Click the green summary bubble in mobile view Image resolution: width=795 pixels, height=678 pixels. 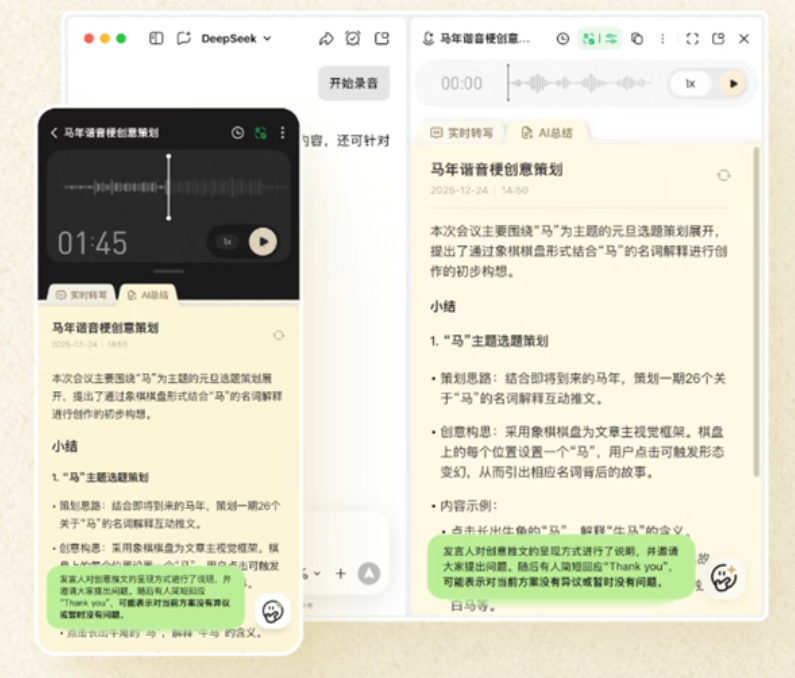click(146, 597)
